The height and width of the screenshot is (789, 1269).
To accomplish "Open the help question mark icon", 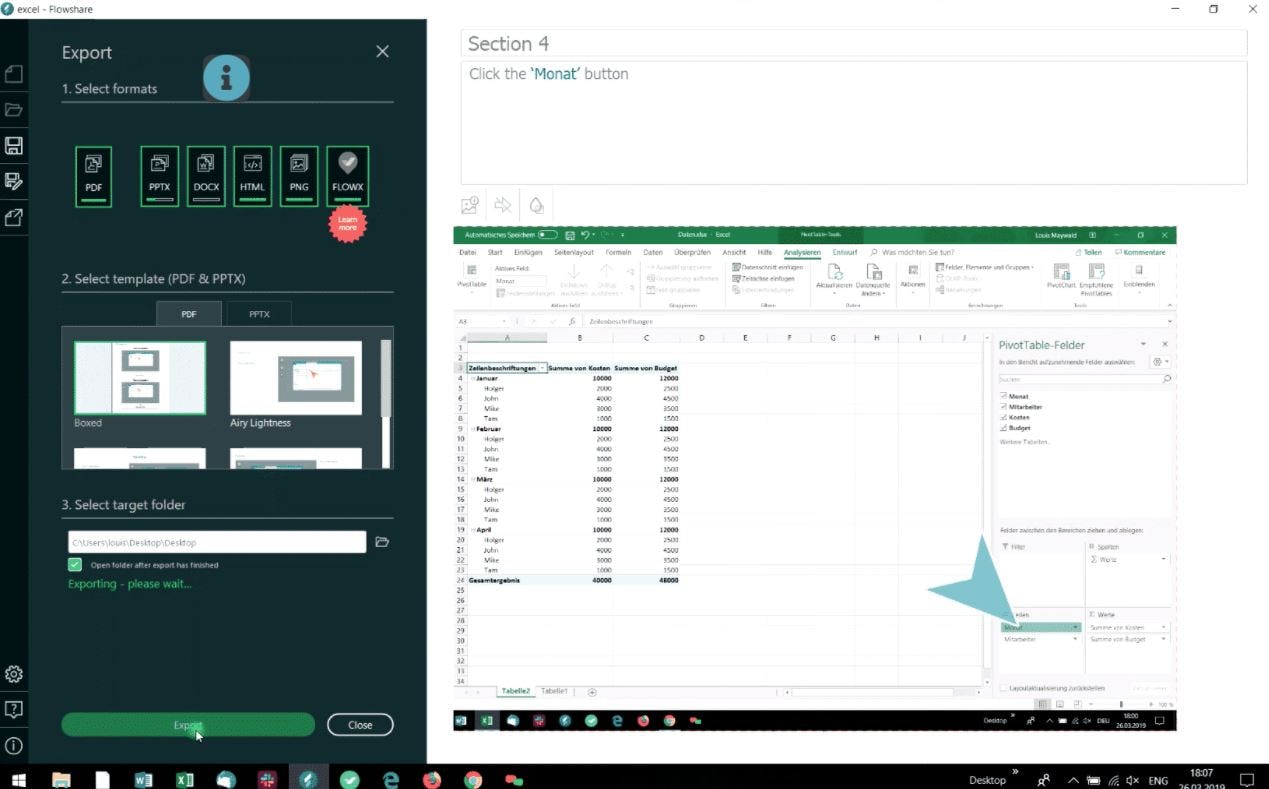I will pyautogui.click(x=14, y=709).
